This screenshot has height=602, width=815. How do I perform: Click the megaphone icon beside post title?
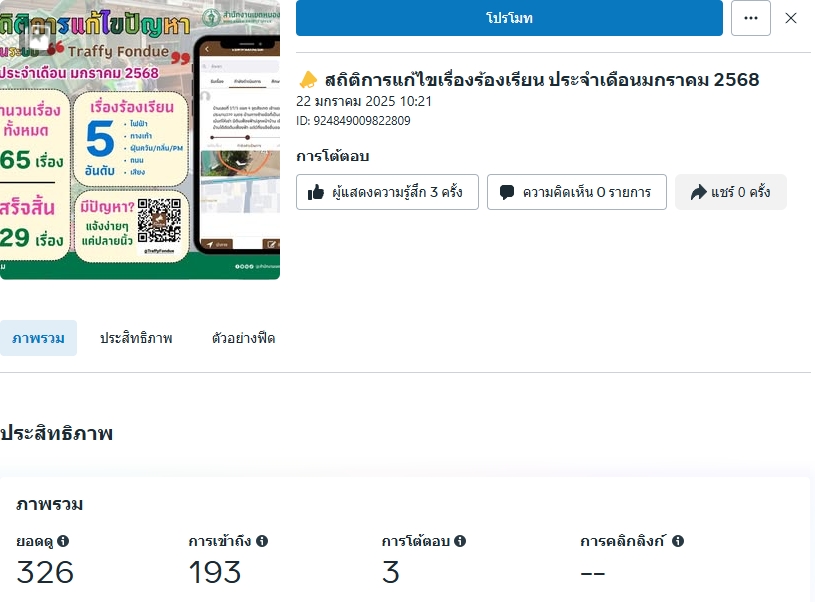308,80
